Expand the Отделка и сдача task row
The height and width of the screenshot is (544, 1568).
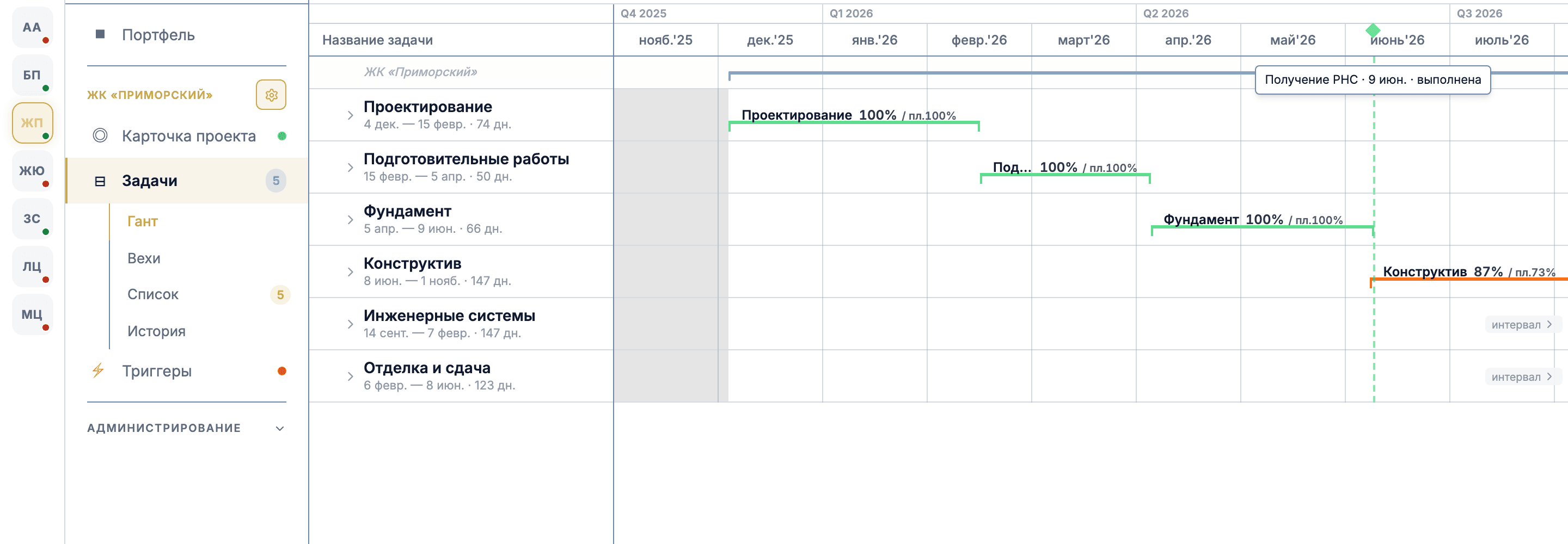click(x=350, y=376)
